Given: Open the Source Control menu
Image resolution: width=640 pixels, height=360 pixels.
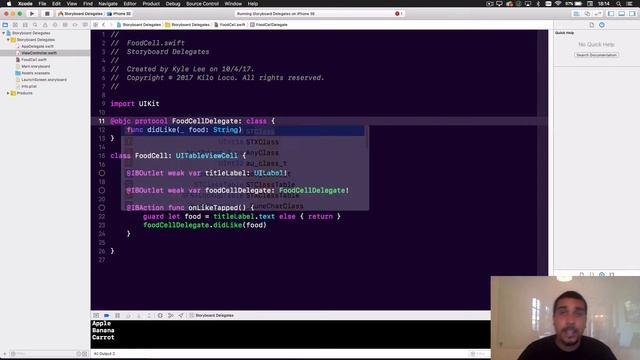Looking at the screenshot, I should 202,4.
